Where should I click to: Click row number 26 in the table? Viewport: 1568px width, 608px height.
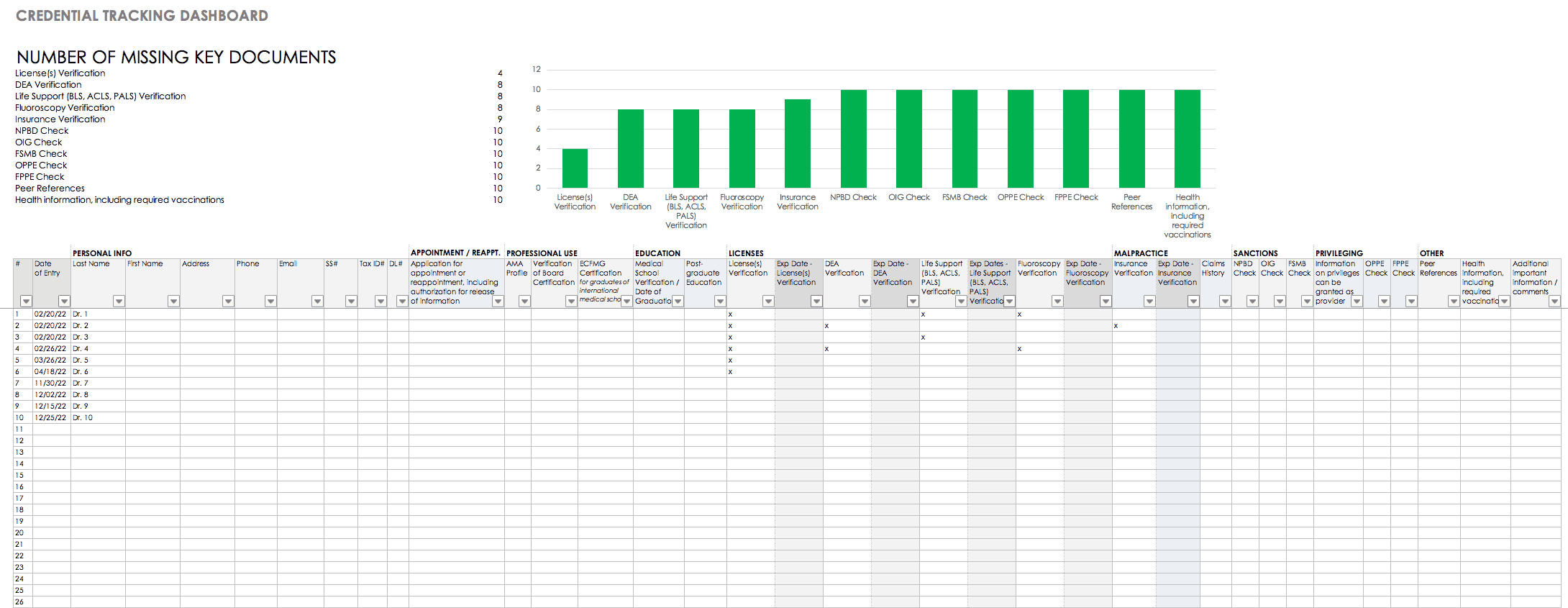coord(19,602)
